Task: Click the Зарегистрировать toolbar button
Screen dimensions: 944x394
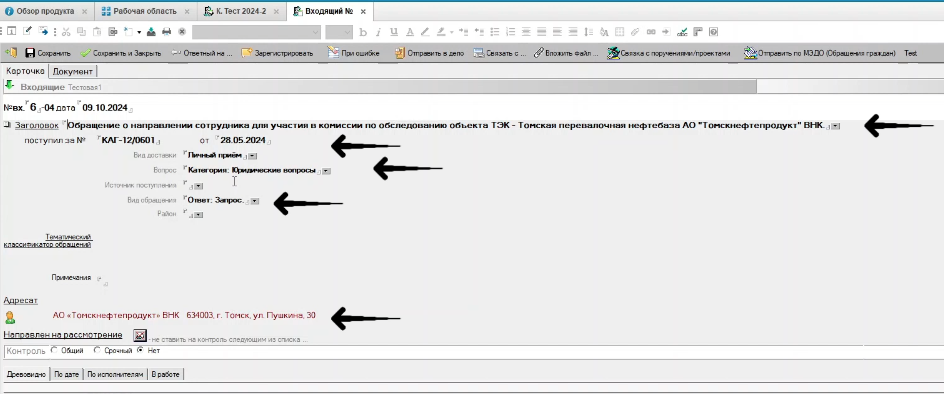Action: coord(278,53)
